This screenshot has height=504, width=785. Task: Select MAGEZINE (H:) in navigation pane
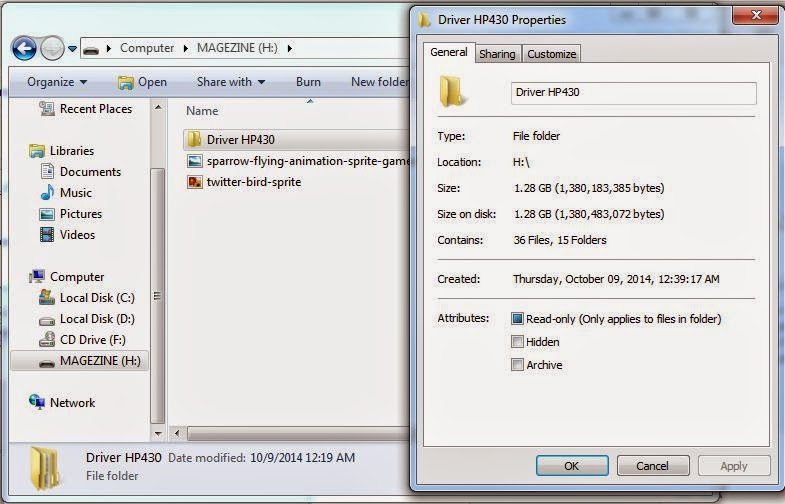(x=100, y=361)
